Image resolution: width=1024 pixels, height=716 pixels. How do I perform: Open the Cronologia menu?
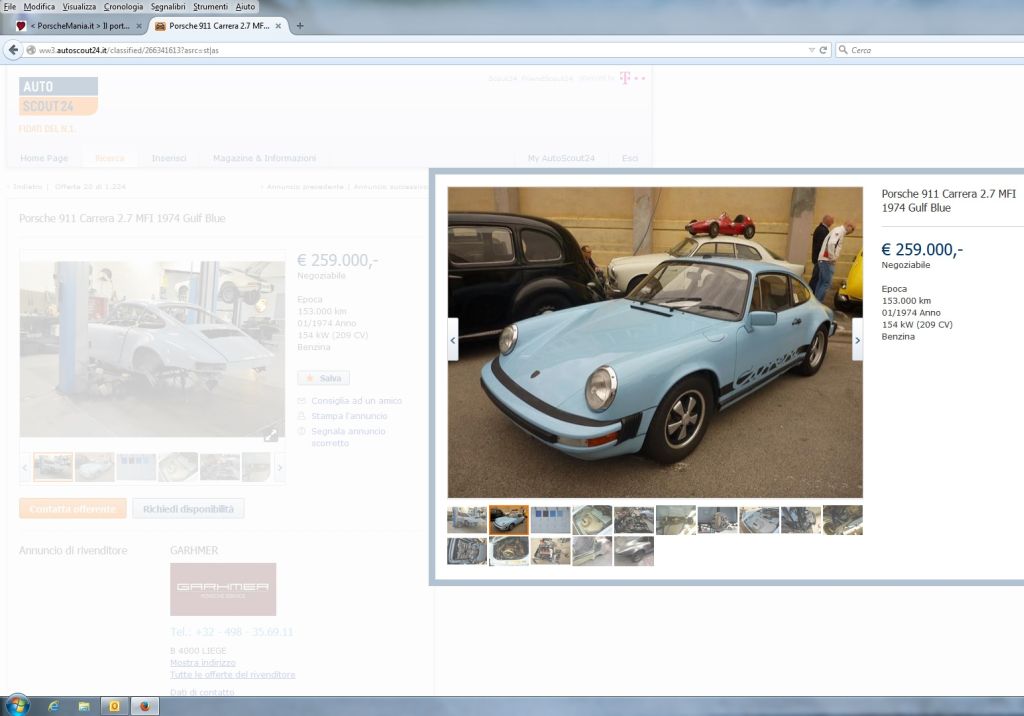(x=123, y=7)
